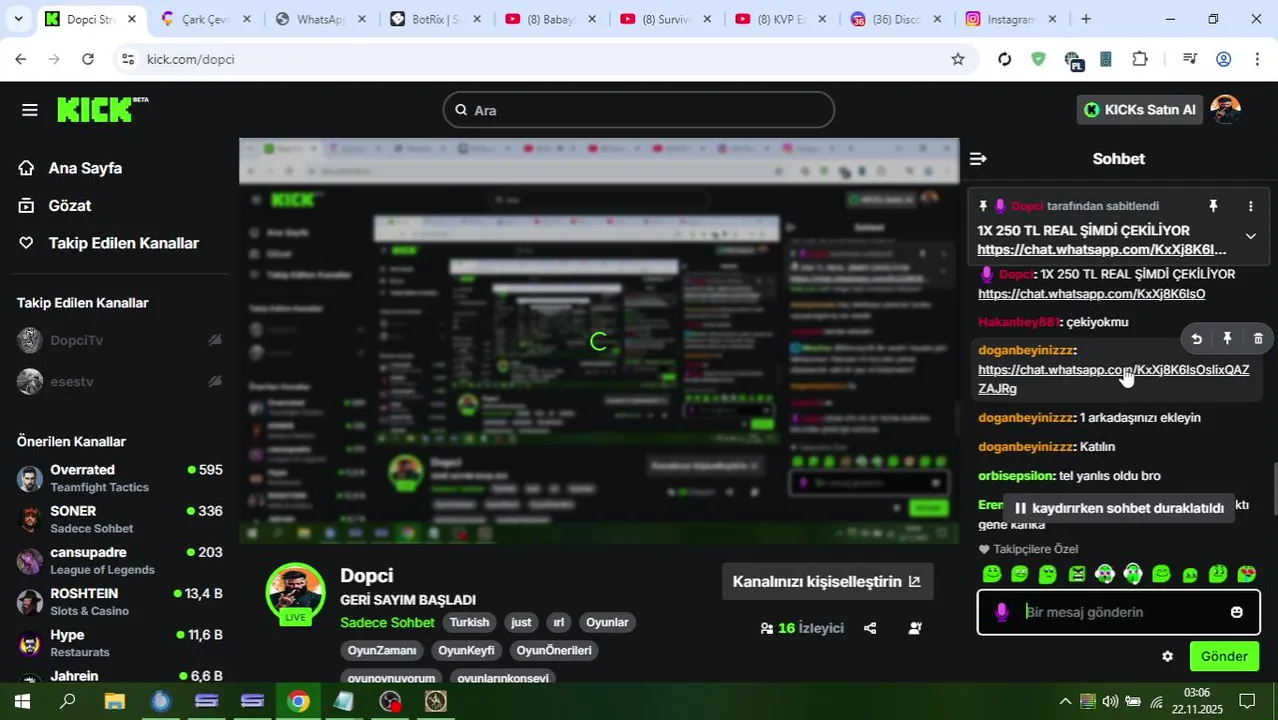The image size is (1278, 720).
Task: Click KICKs Satın Al button
Action: (1139, 110)
